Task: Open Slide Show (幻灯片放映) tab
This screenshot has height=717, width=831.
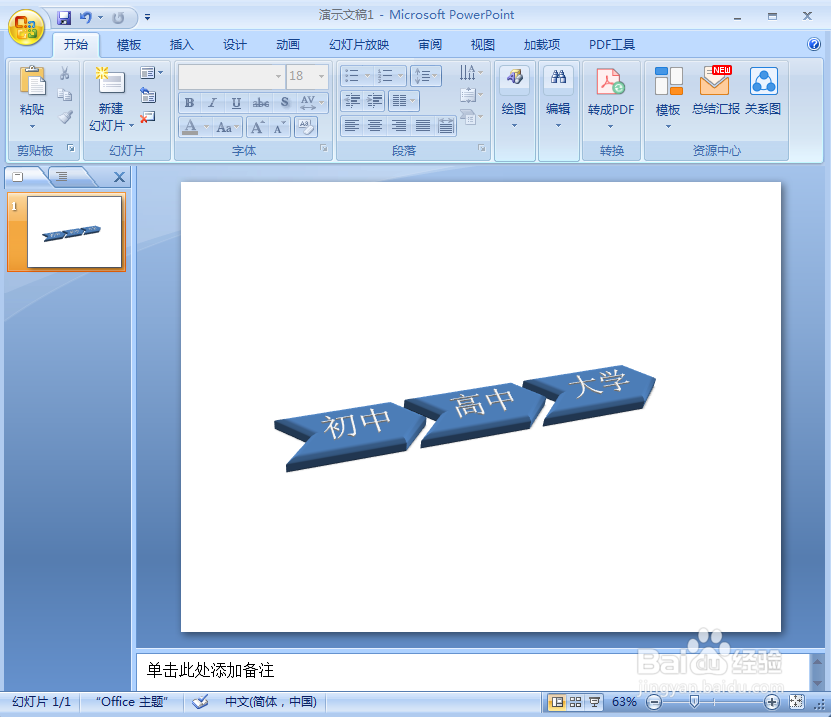Action: click(x=359, y=45)
